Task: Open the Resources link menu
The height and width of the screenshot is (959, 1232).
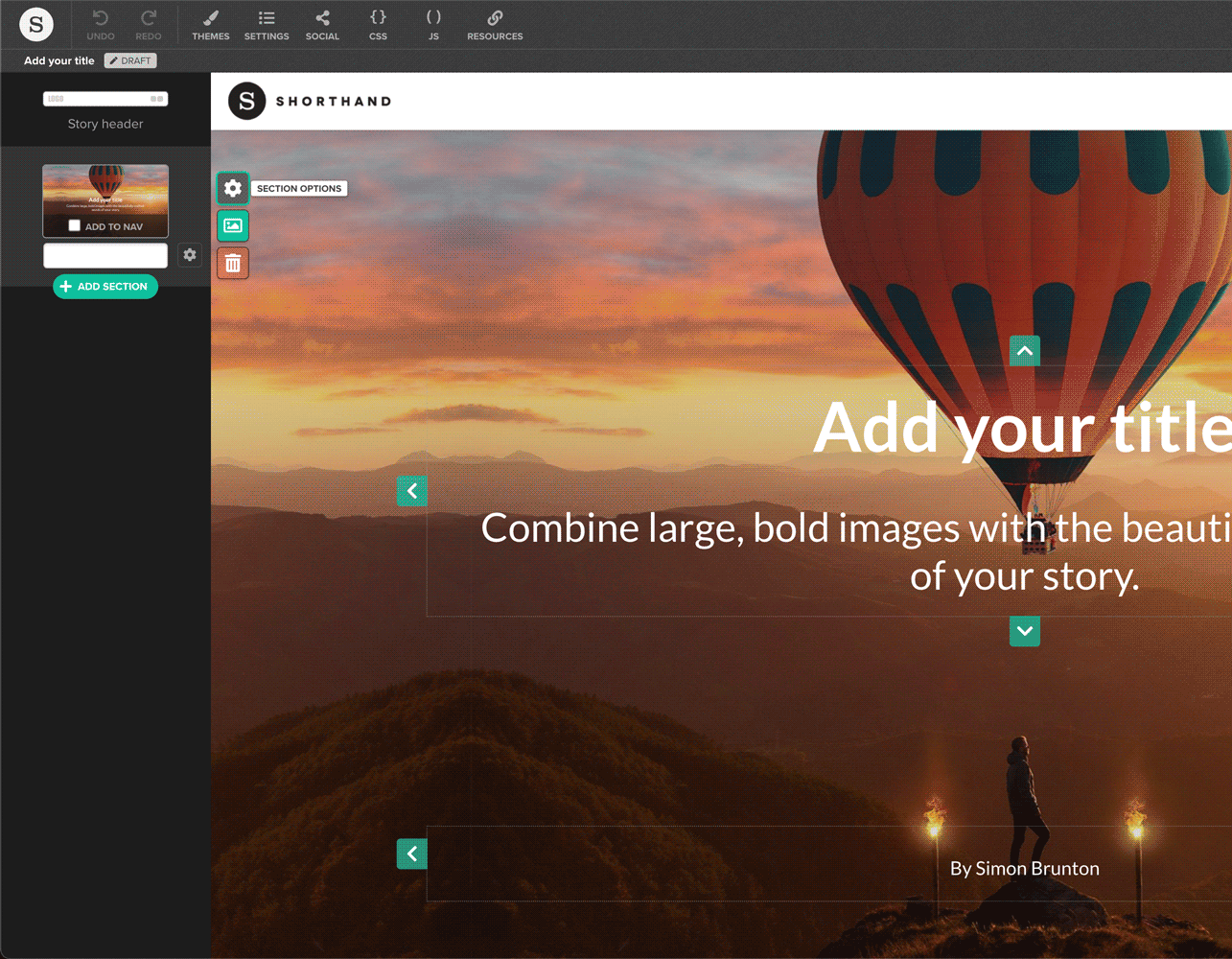Action: (x=495, y=25)
